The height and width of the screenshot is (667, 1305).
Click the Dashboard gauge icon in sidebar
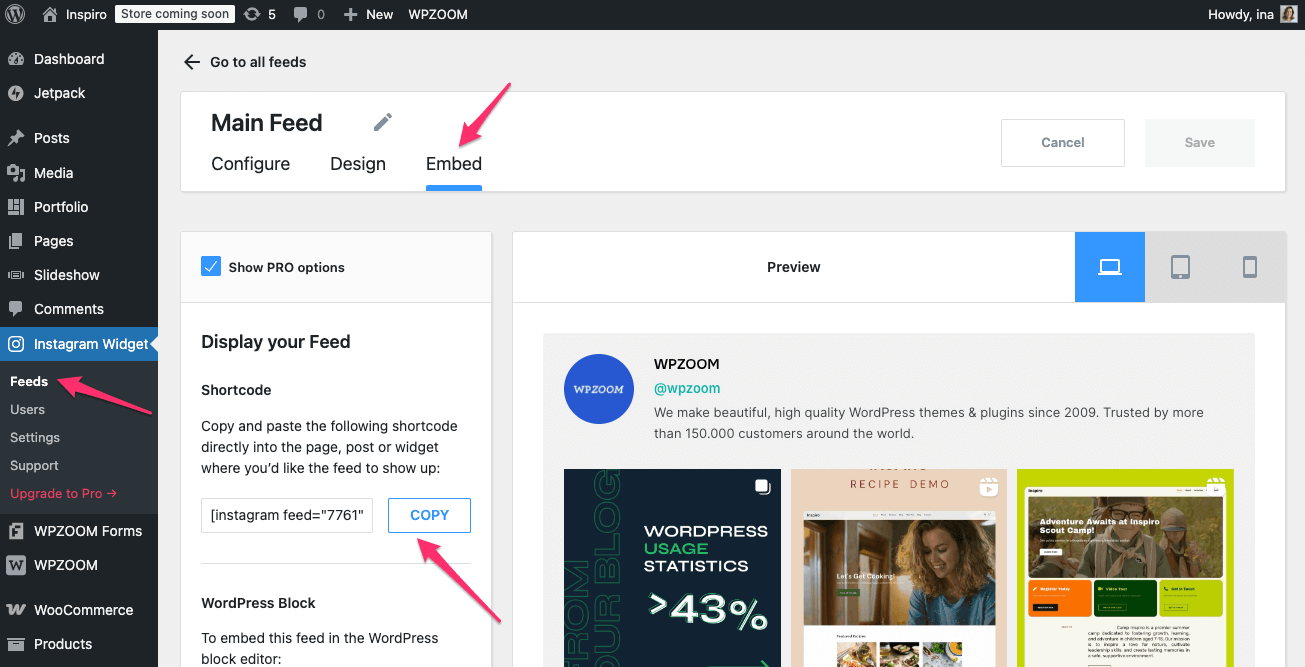(16, 59)
